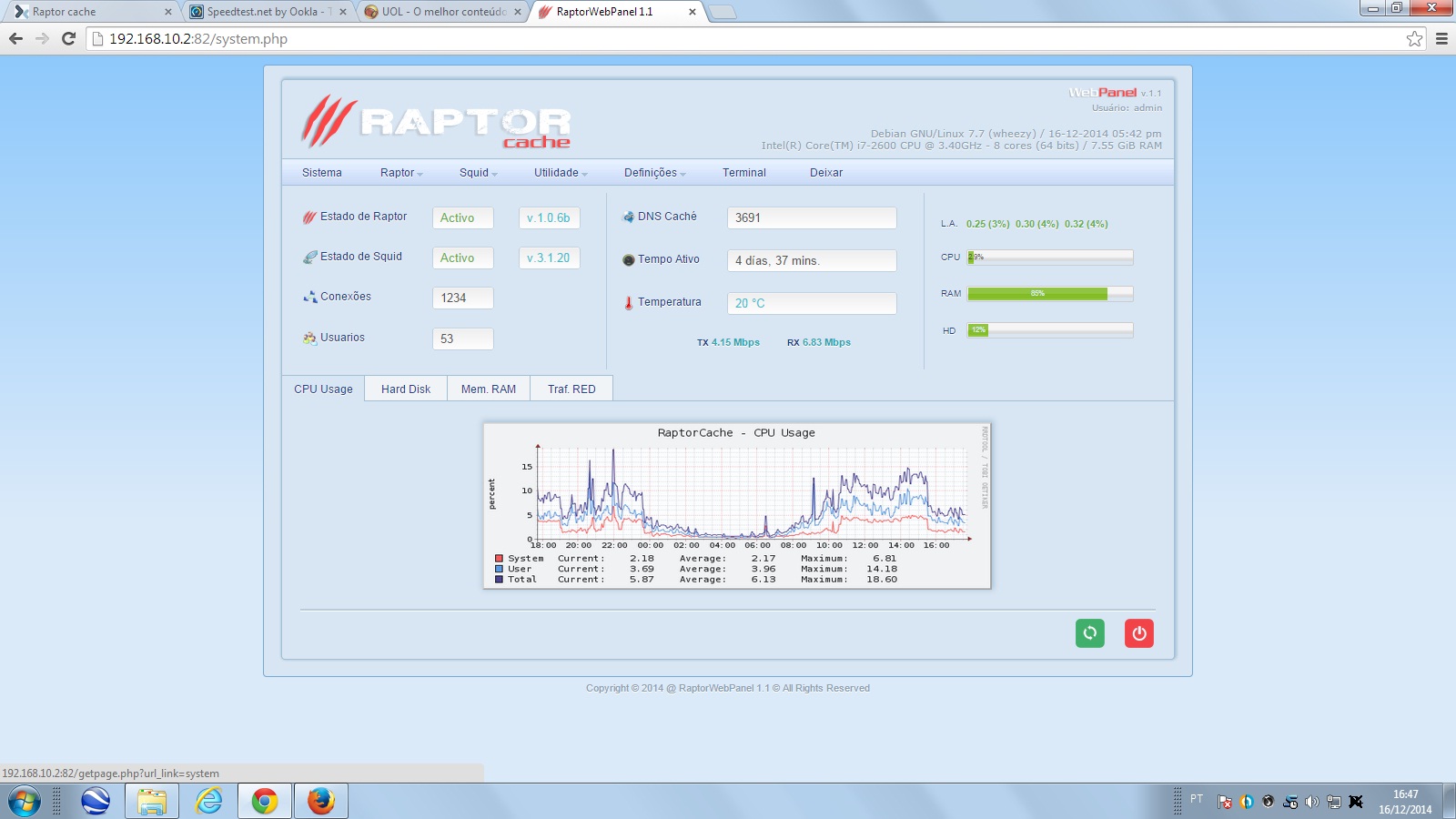
Task: Click the Usuarios value 53
Action: (x=463, y=339)
